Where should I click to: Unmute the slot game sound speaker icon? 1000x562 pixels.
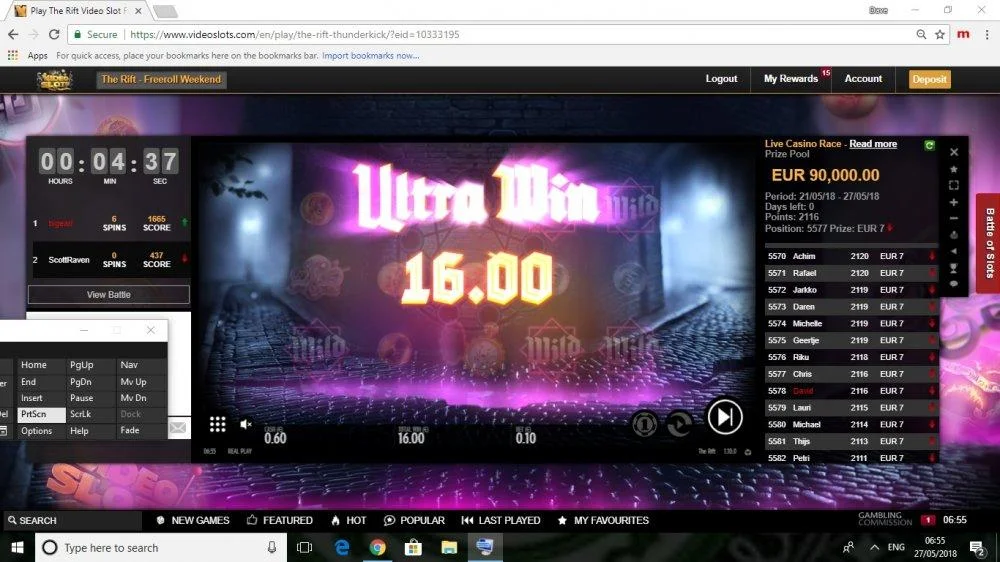(x=246, y=424)
